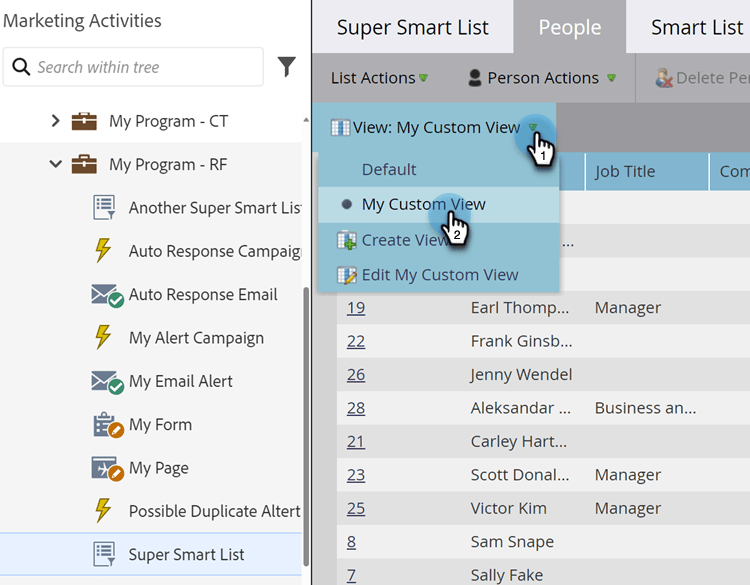This screenshot has height=585, width=750.
Task: Click the Search within tree field
Action: 140,67
